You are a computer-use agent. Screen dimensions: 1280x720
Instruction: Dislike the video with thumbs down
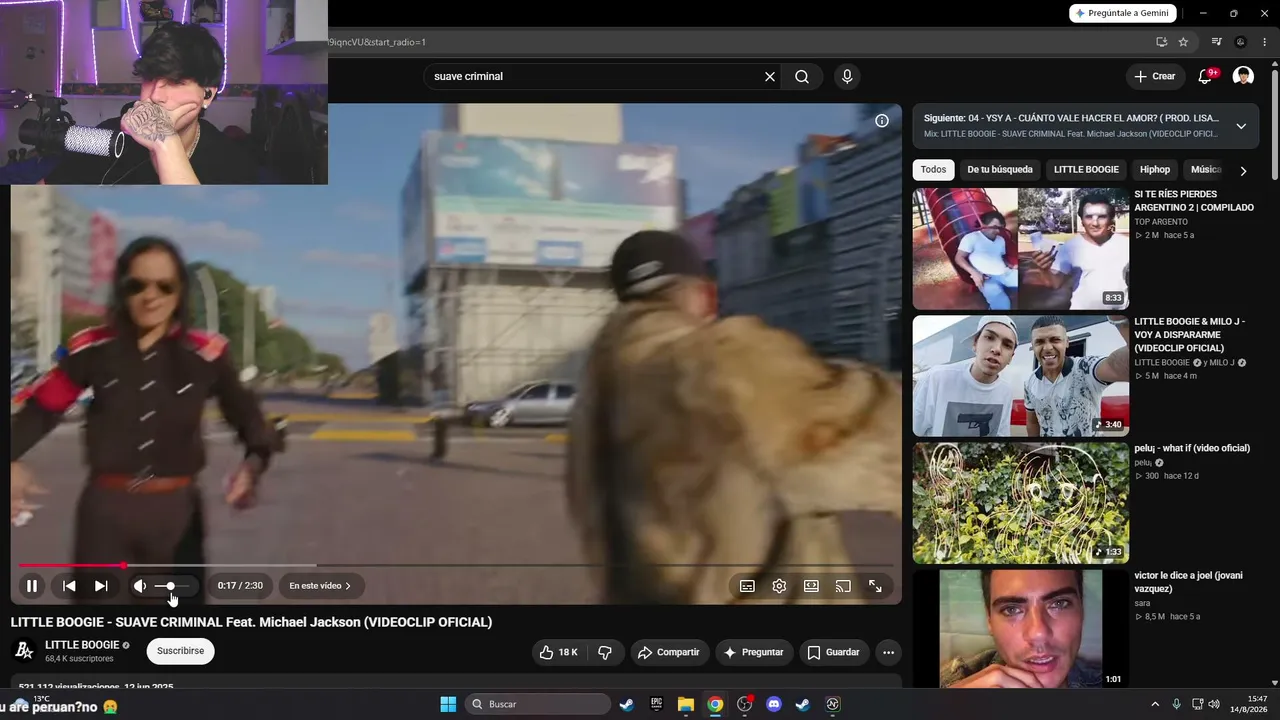point(605,652)
